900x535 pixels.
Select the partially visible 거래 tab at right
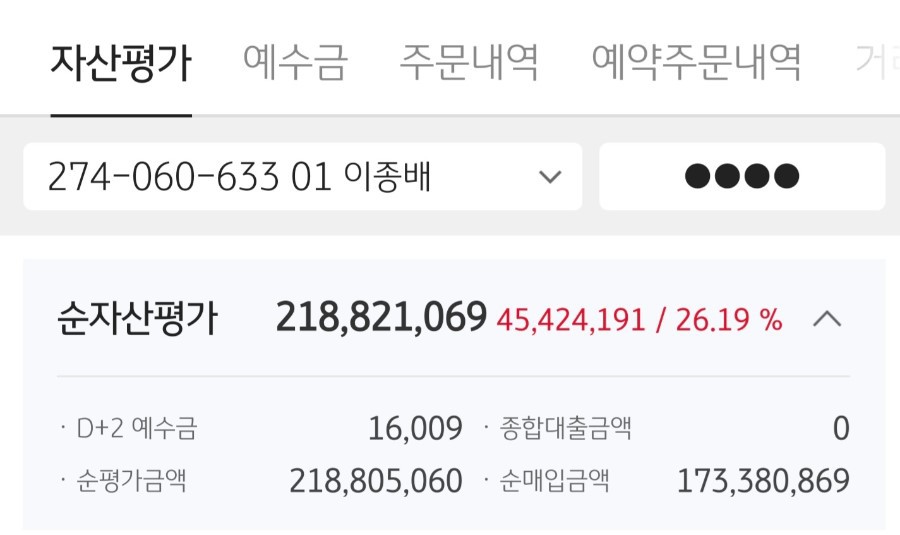click(877, 60)
